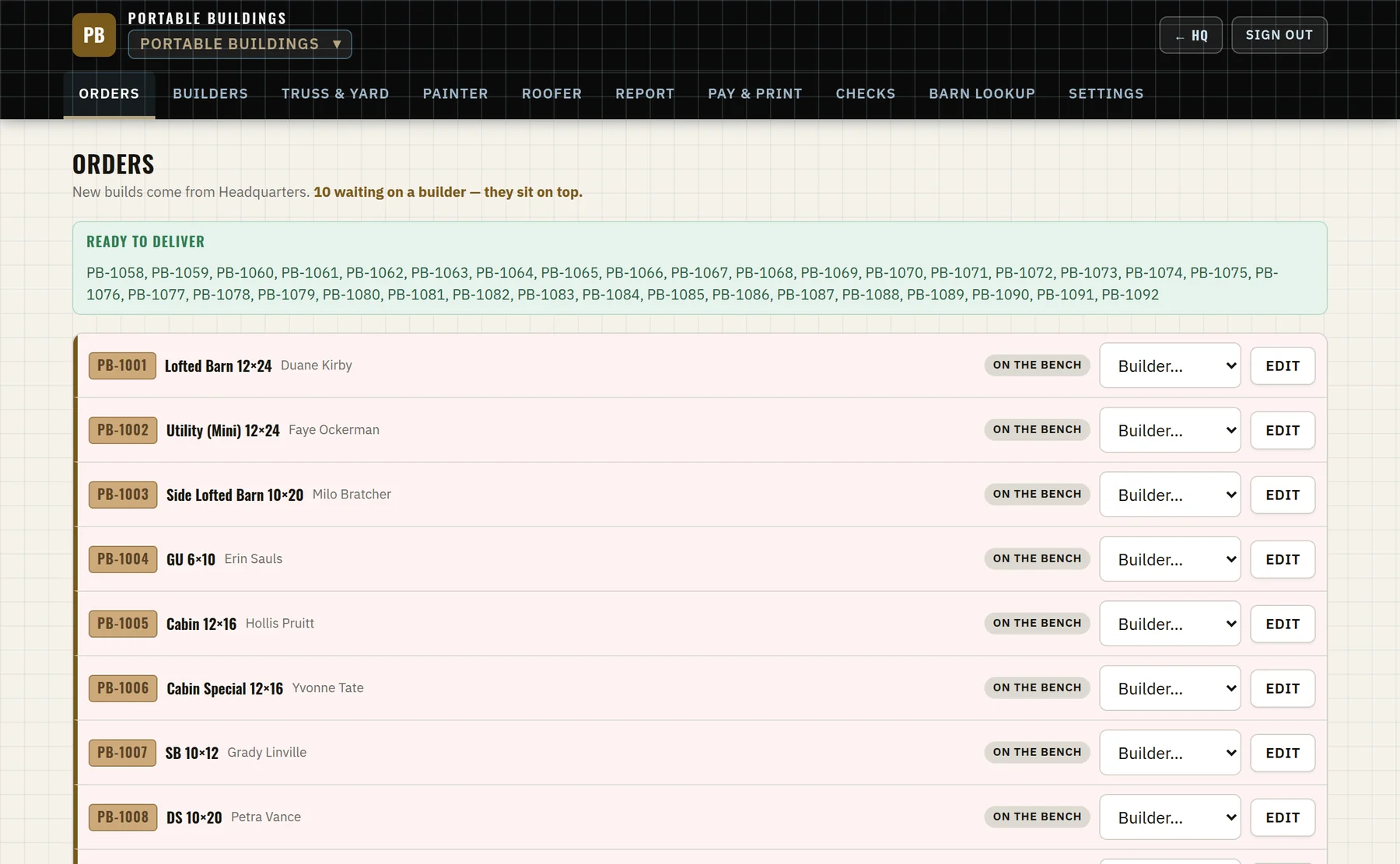1400x864 pixels.
Task: Go to the Report tab
Action: (x=645, y=94)
